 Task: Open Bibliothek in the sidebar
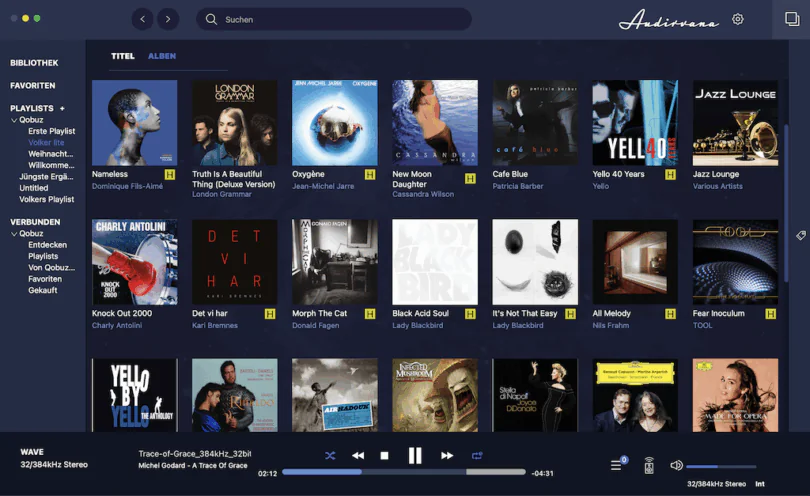point(34,63)
